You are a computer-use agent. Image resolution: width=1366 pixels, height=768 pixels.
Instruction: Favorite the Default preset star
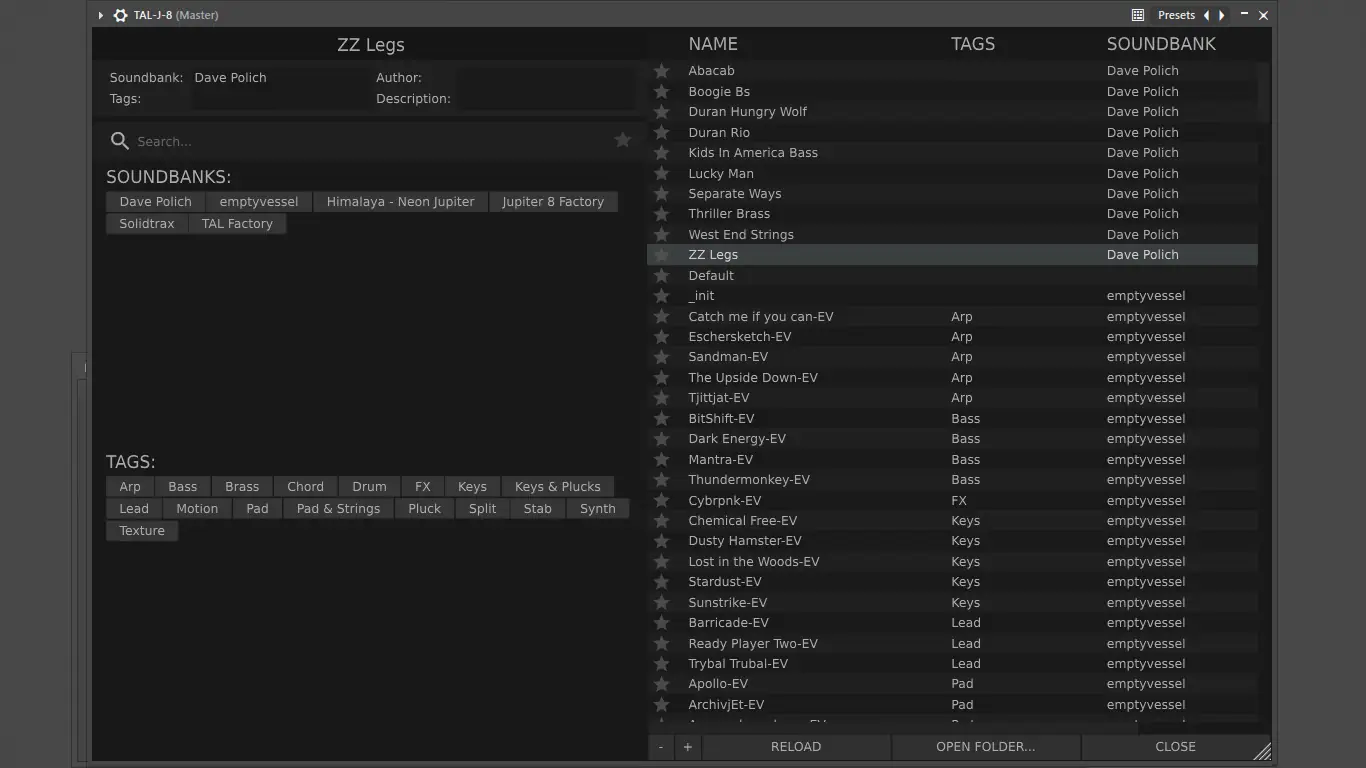[x=661, y=276]
